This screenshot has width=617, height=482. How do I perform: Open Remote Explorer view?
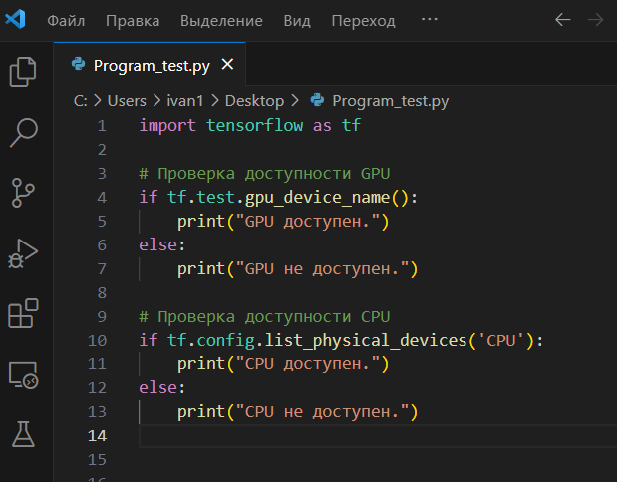[23, 374]
